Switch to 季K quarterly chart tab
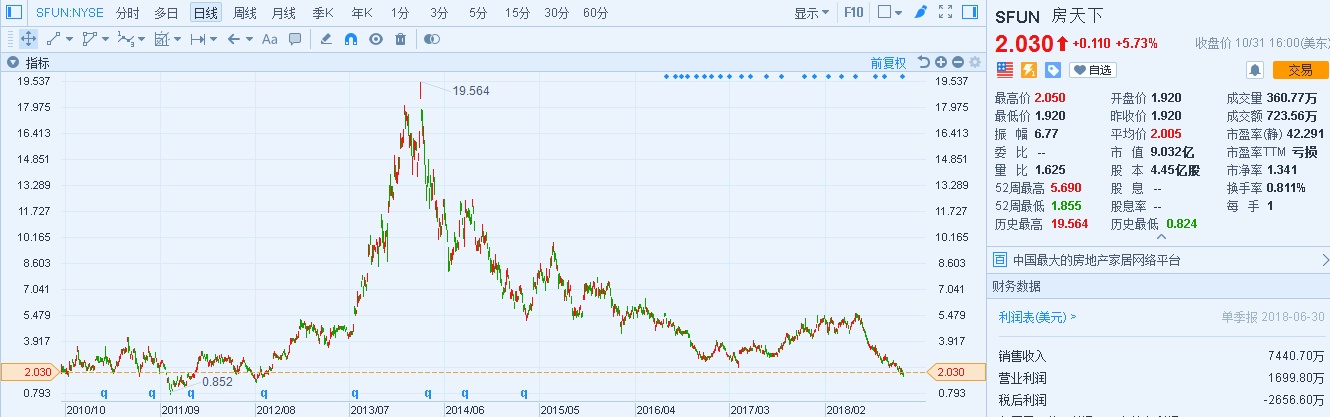 [322, 13]
